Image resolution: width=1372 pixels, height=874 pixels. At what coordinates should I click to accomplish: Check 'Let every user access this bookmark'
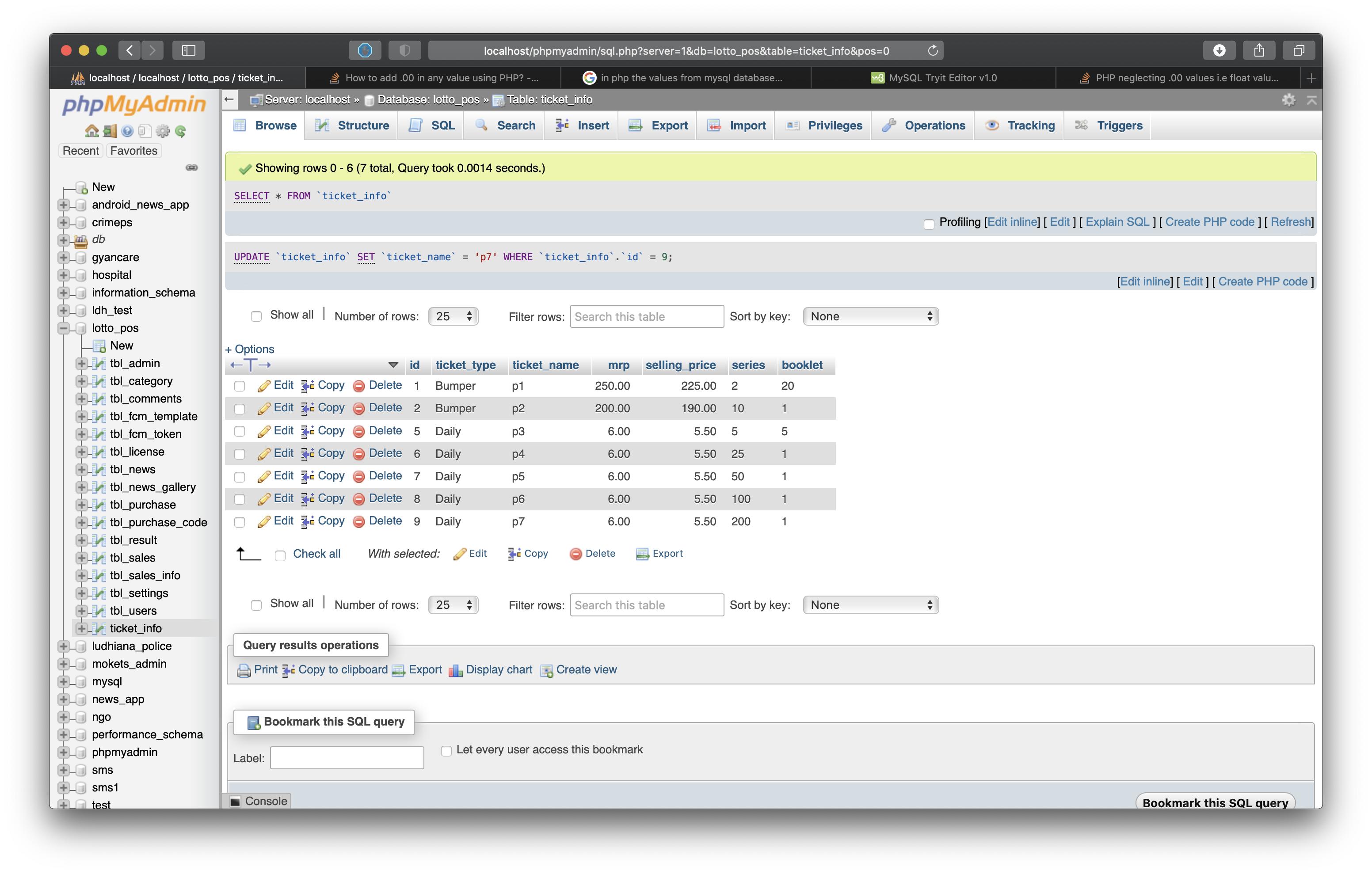[x=446, y=750]
